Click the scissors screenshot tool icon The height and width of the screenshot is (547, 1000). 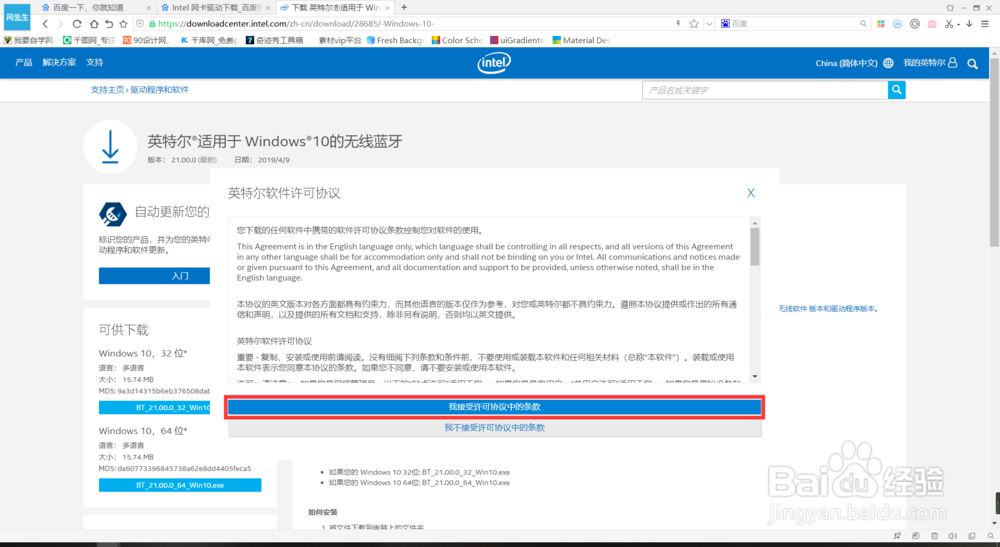pos(949,24)
